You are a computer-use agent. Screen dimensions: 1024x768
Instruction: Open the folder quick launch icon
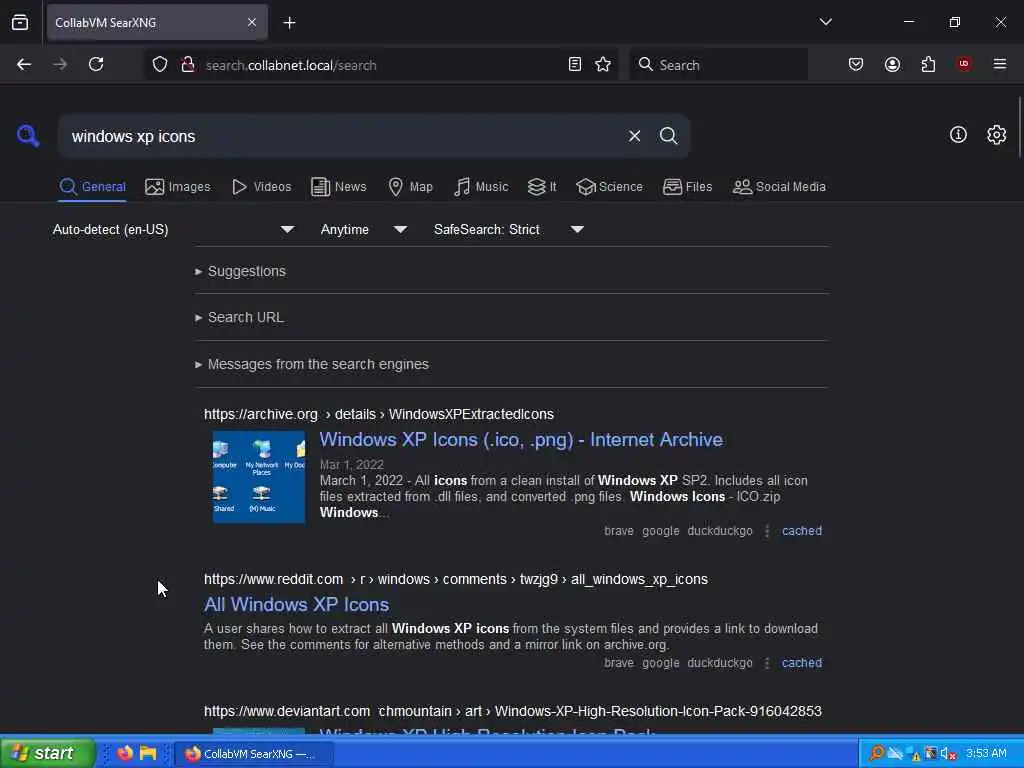point(148,753)
